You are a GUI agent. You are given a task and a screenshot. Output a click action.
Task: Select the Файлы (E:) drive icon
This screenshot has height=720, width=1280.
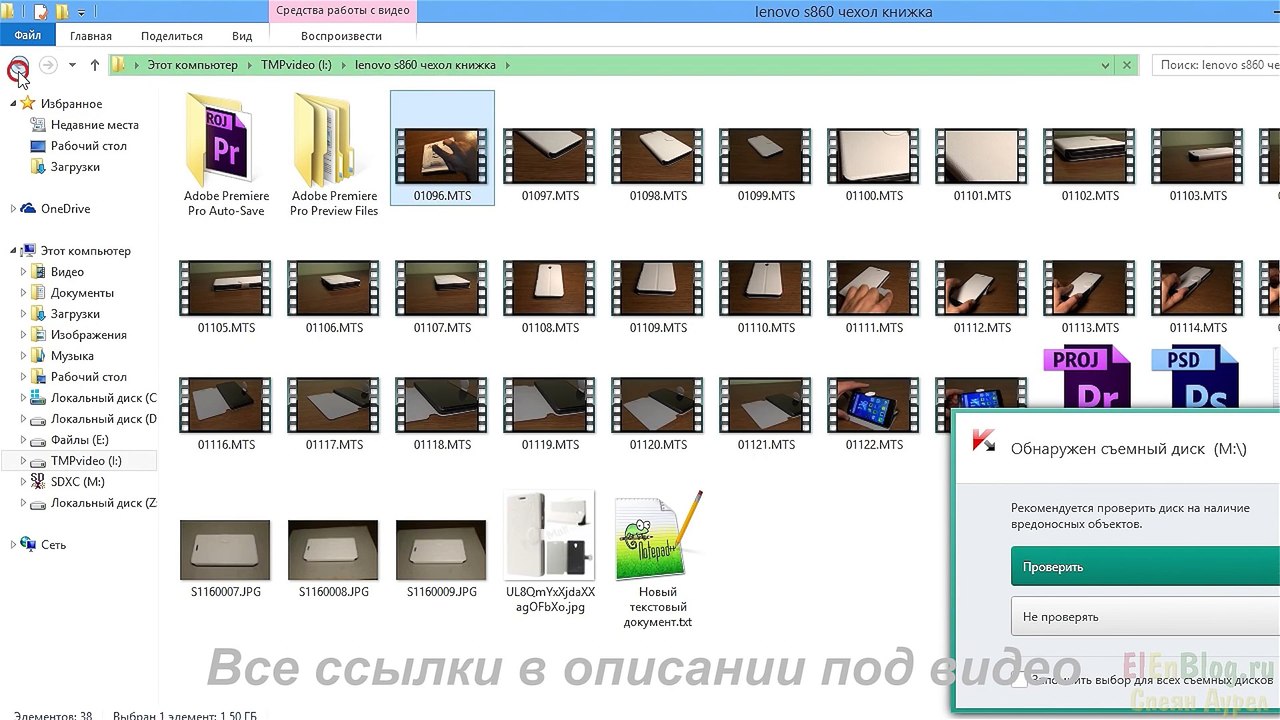(x=38, y=440)
